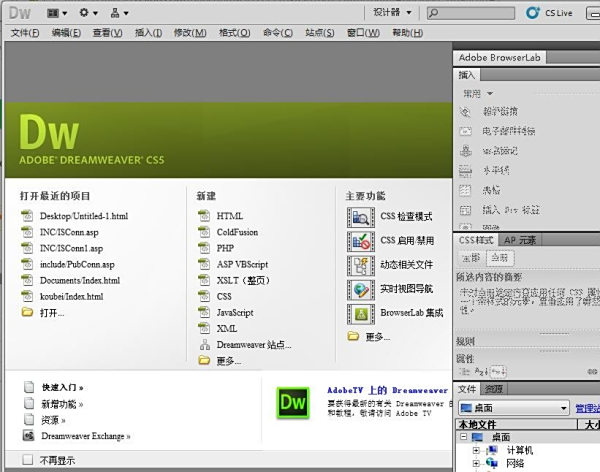Click the CSS 检查模式 feature icon
The width and height of the screenshot is (600, 472).
pyautogui.click(x=360, y=217)
